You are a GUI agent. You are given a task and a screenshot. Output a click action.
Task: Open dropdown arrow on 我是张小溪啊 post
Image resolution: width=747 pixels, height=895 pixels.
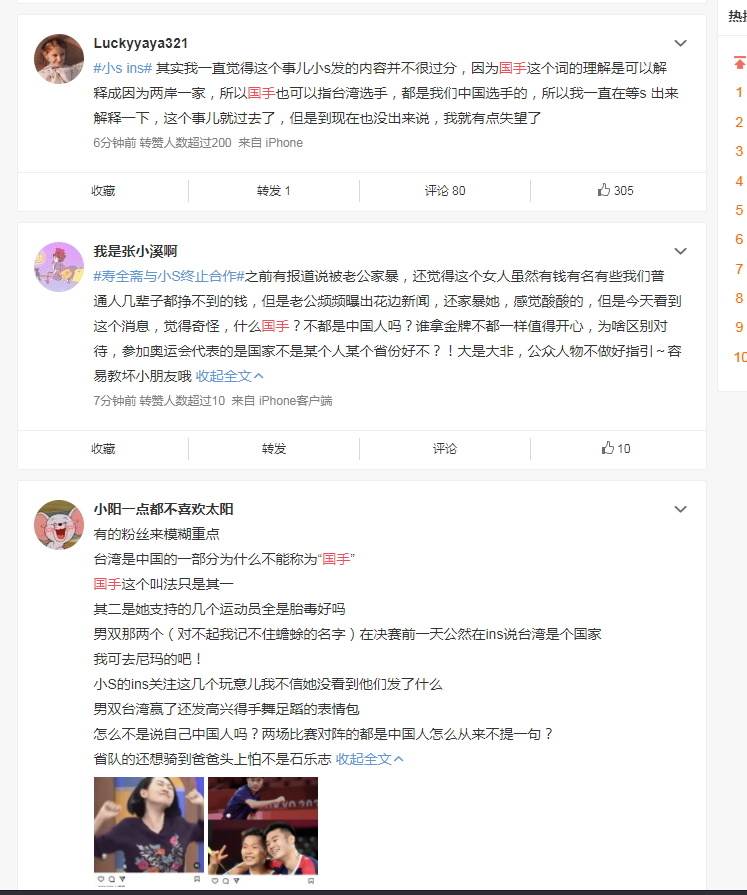[x=680, y=251]
